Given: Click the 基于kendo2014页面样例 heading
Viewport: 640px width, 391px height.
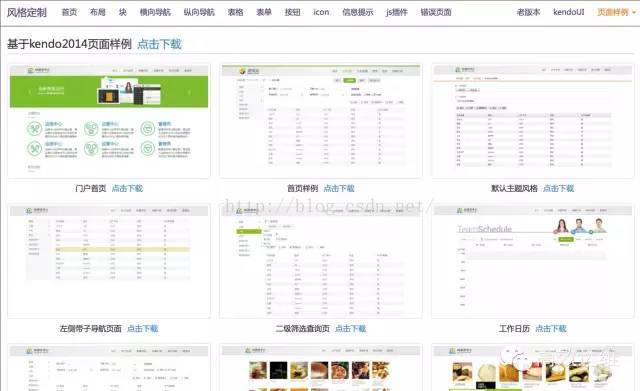Looking at the screenshot, I should pos(69,44).
